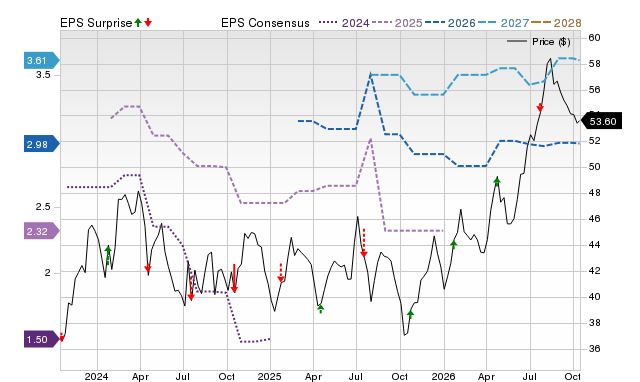This screenshot has width=640, height=382.
Task: Select the 2025 EPS consensus legend entry
Action: pos(397,23)
